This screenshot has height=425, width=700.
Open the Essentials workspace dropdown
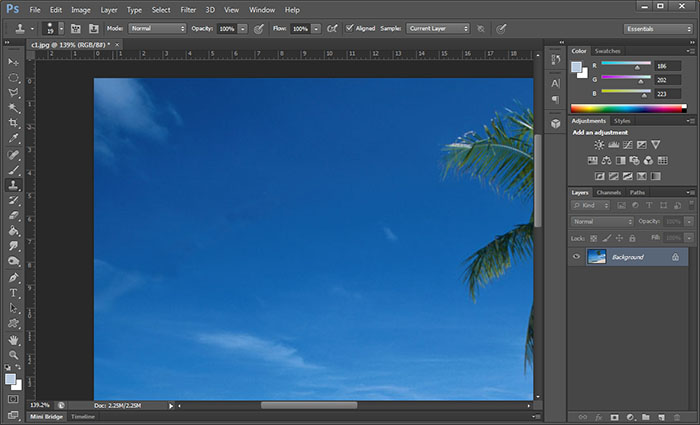(657, 29)
